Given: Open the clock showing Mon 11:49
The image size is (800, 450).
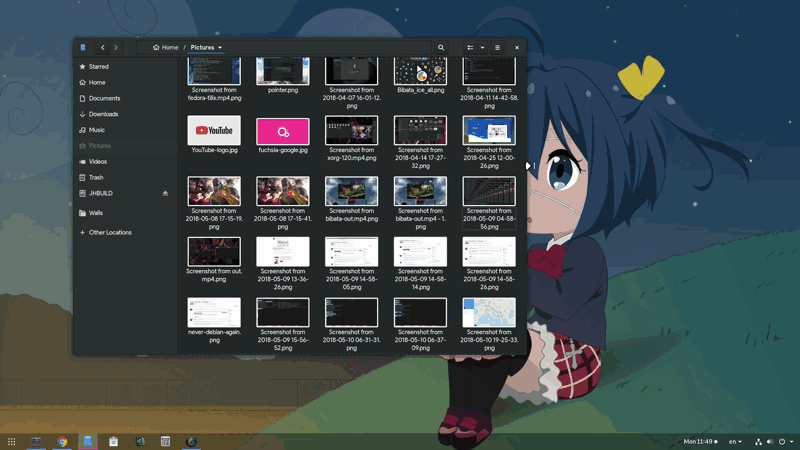Looking at the screenshot, I should pos(699,441).
